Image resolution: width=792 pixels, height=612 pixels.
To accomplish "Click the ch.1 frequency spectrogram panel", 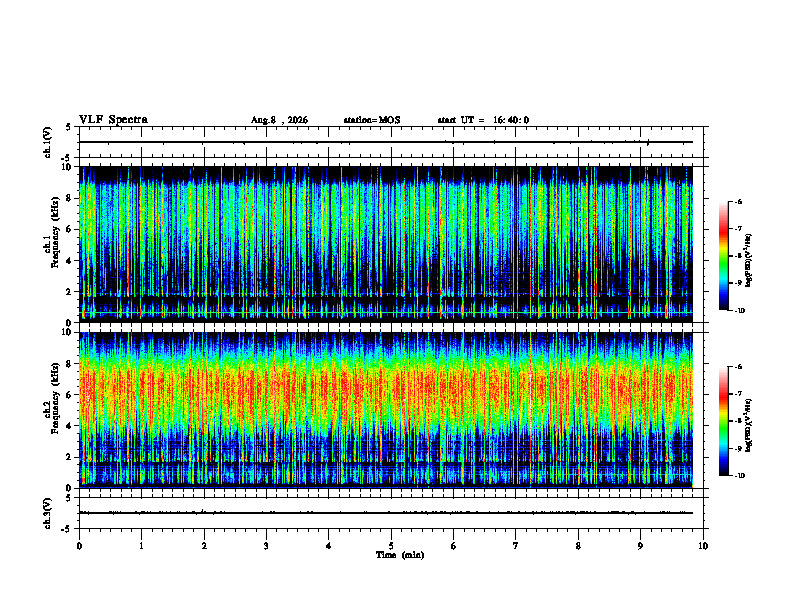I will pyautogui.click(x=386, y=244).
